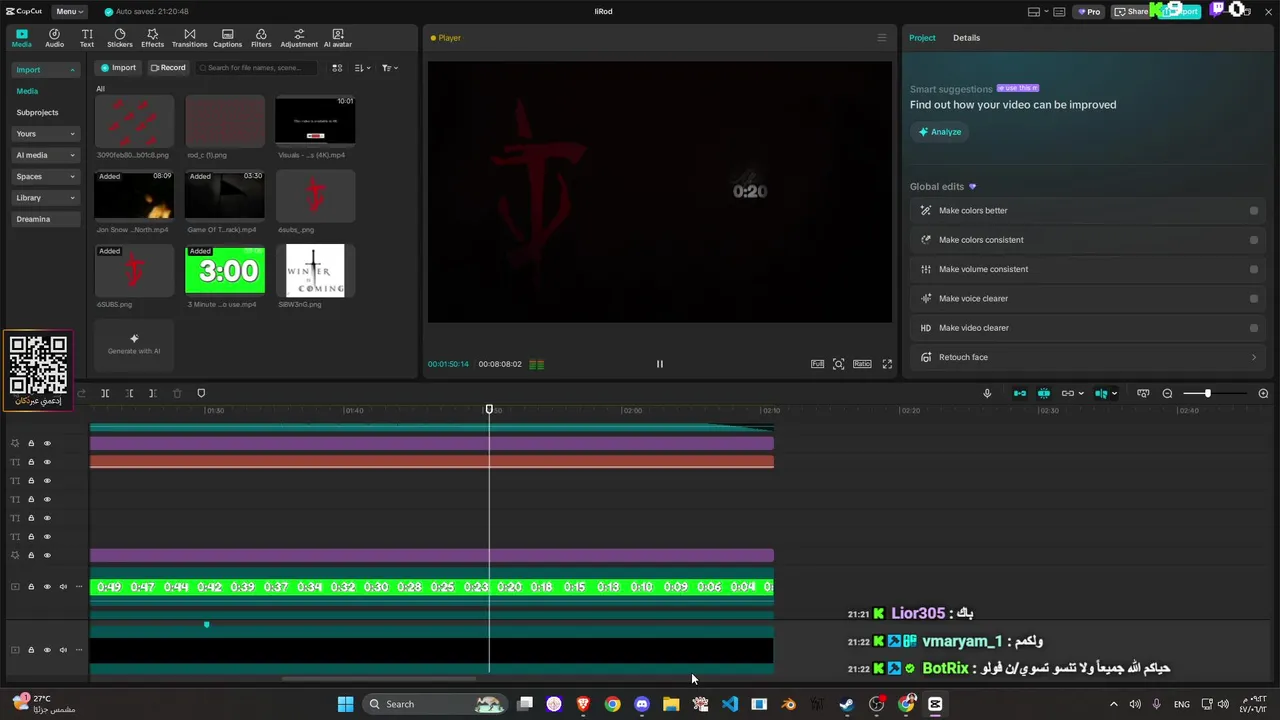
Task: Zoom in the timeline with plus magnifier
Action: coord(1263,393)
